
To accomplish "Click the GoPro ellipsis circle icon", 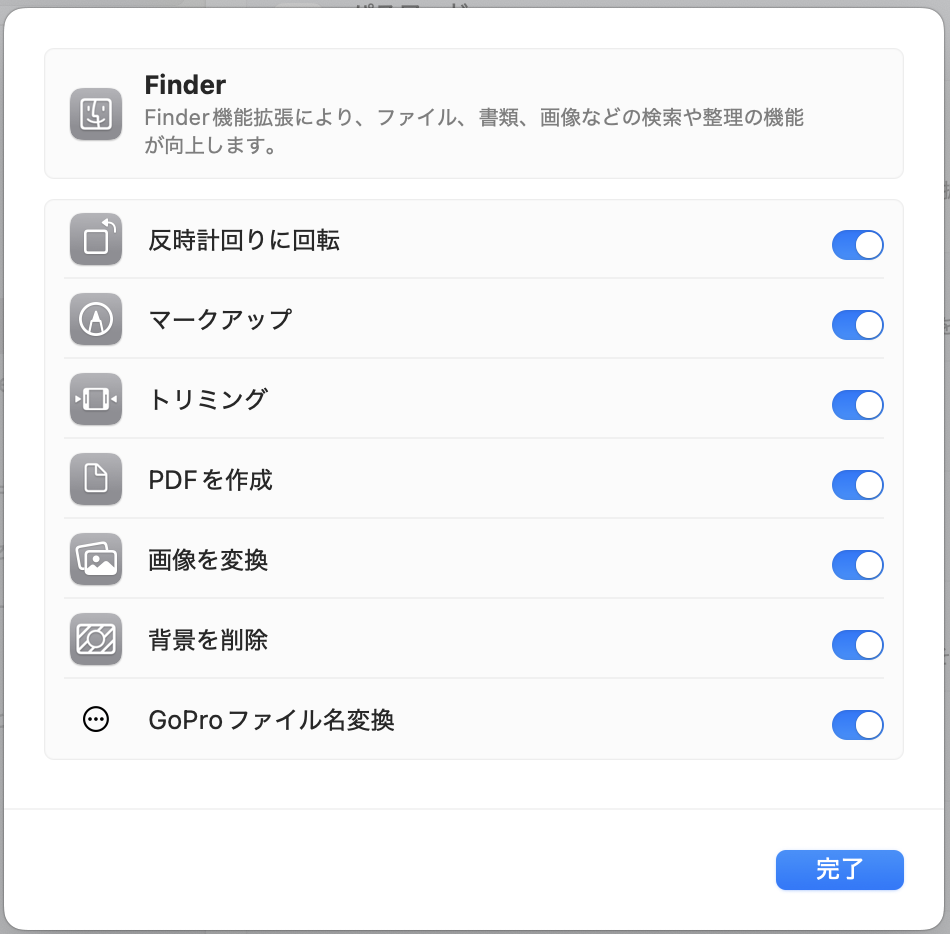I will tap(96, 720).
